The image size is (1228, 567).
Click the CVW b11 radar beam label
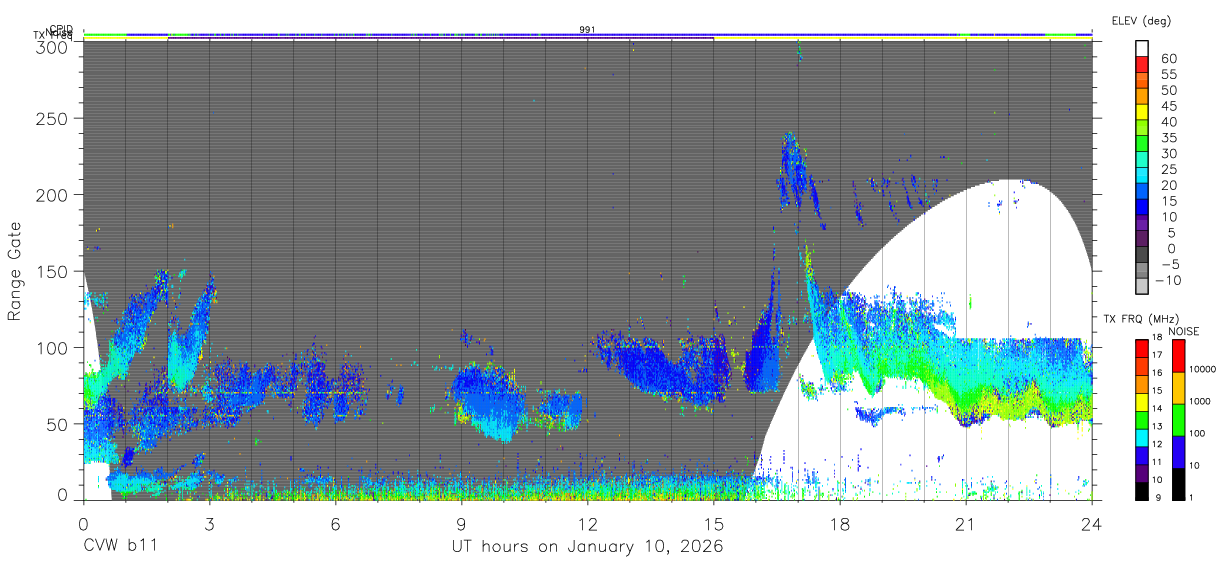tap(120, 547)
